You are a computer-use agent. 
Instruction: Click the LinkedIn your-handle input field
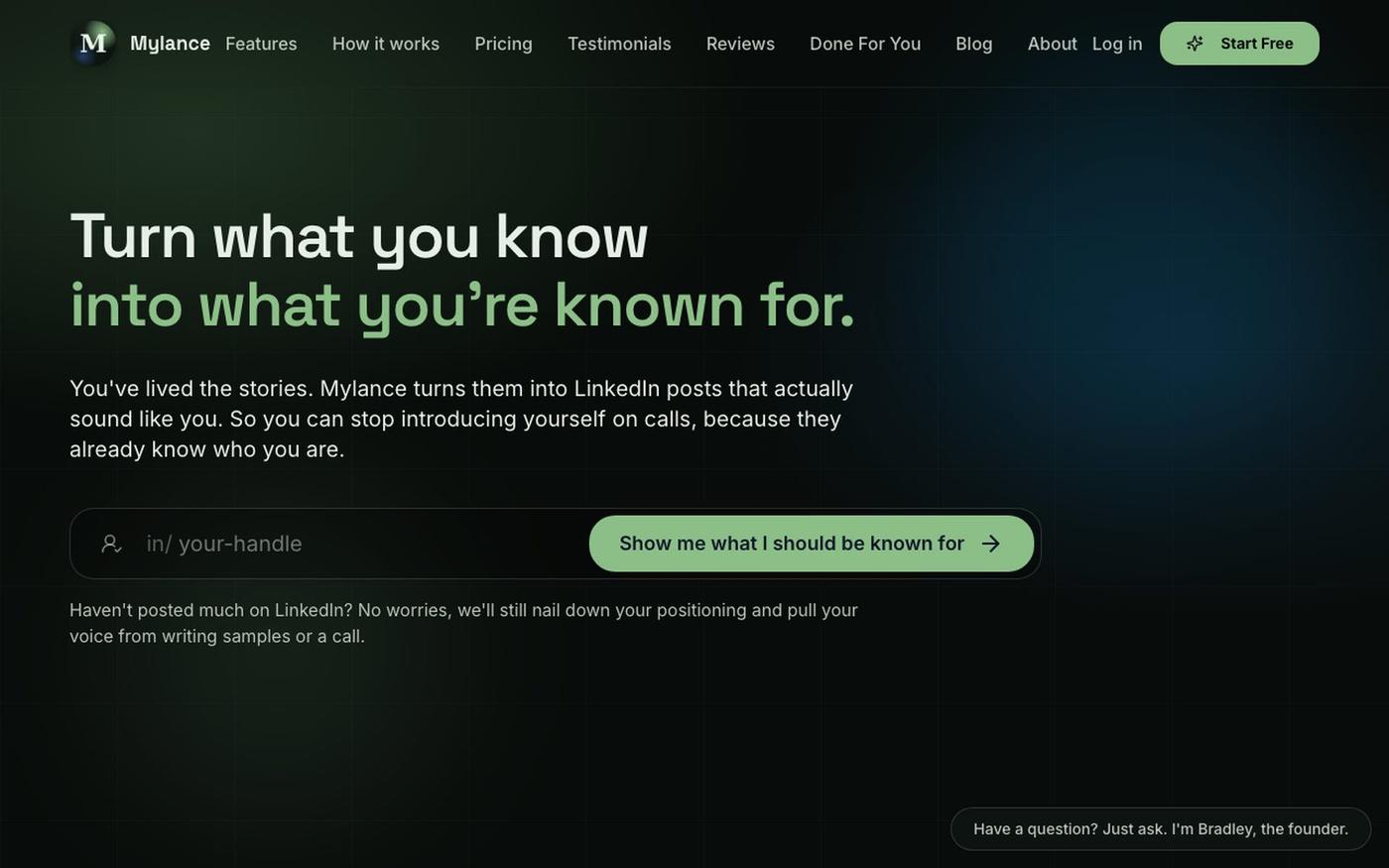pos(362,544)
